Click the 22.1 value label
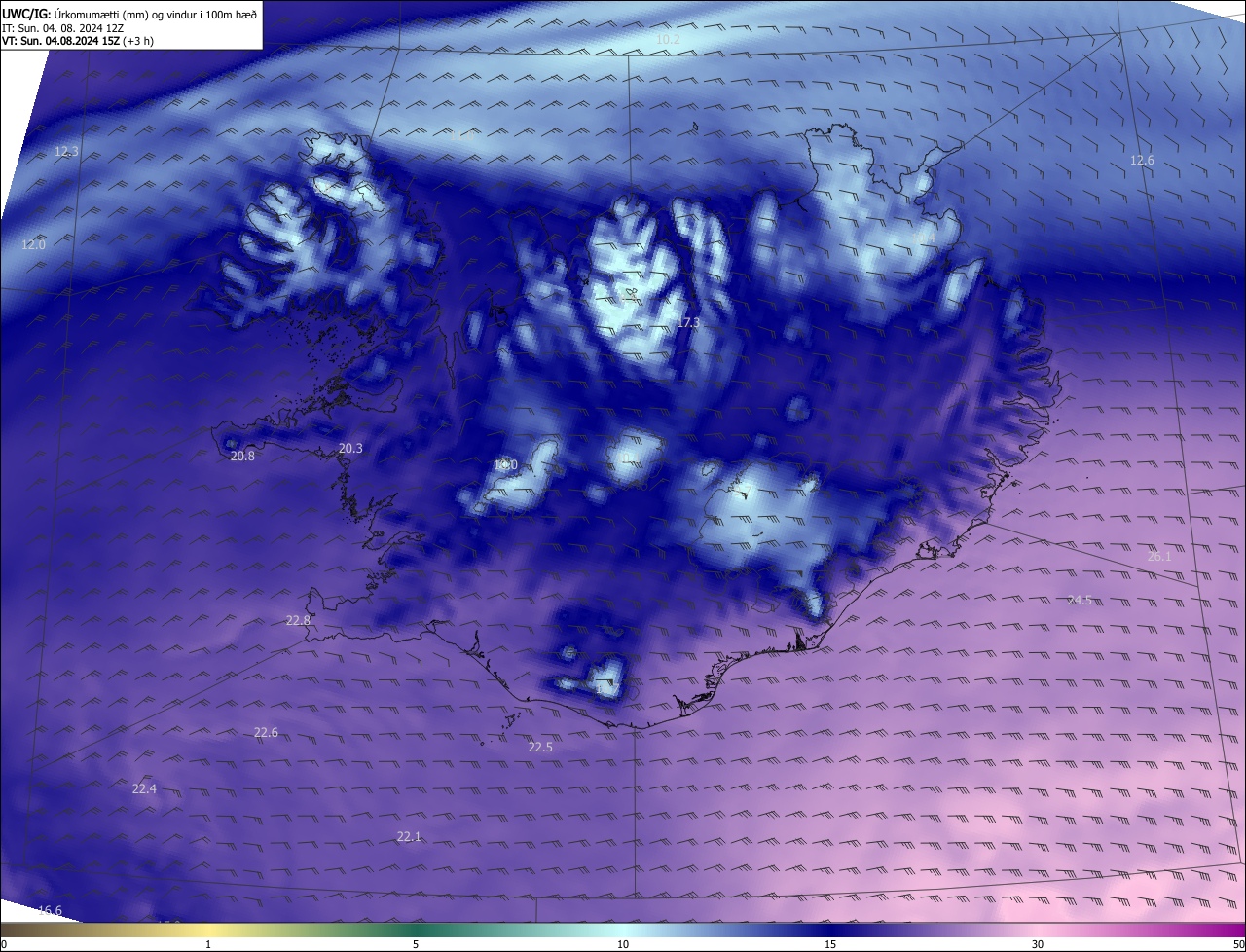Viewport: 1246px width, 952px height. point(409,836)
